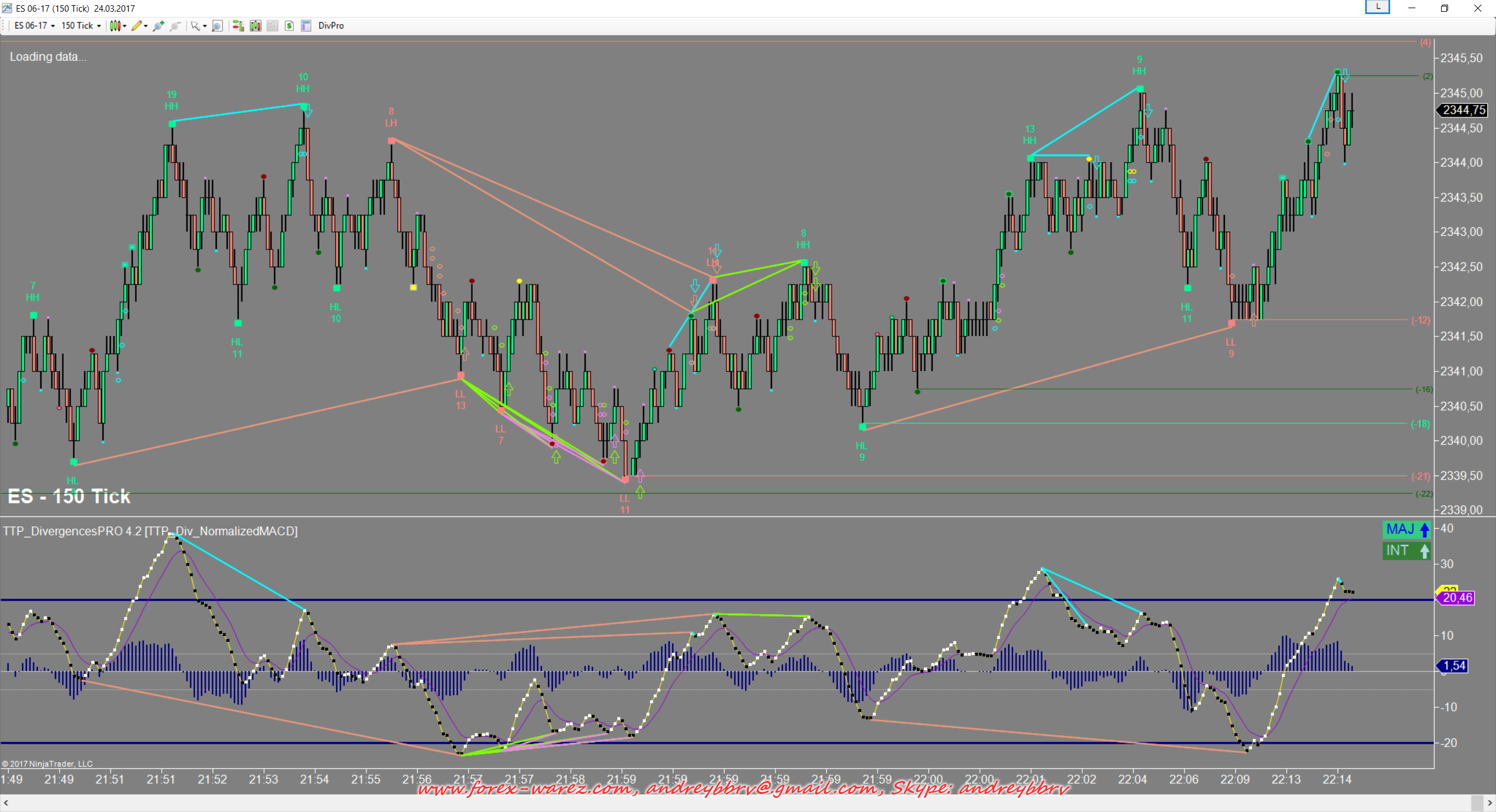Open the chart Properties panel icon
Image resolution: width=1496 pixels, height=812 pixels.
(306, 26)
